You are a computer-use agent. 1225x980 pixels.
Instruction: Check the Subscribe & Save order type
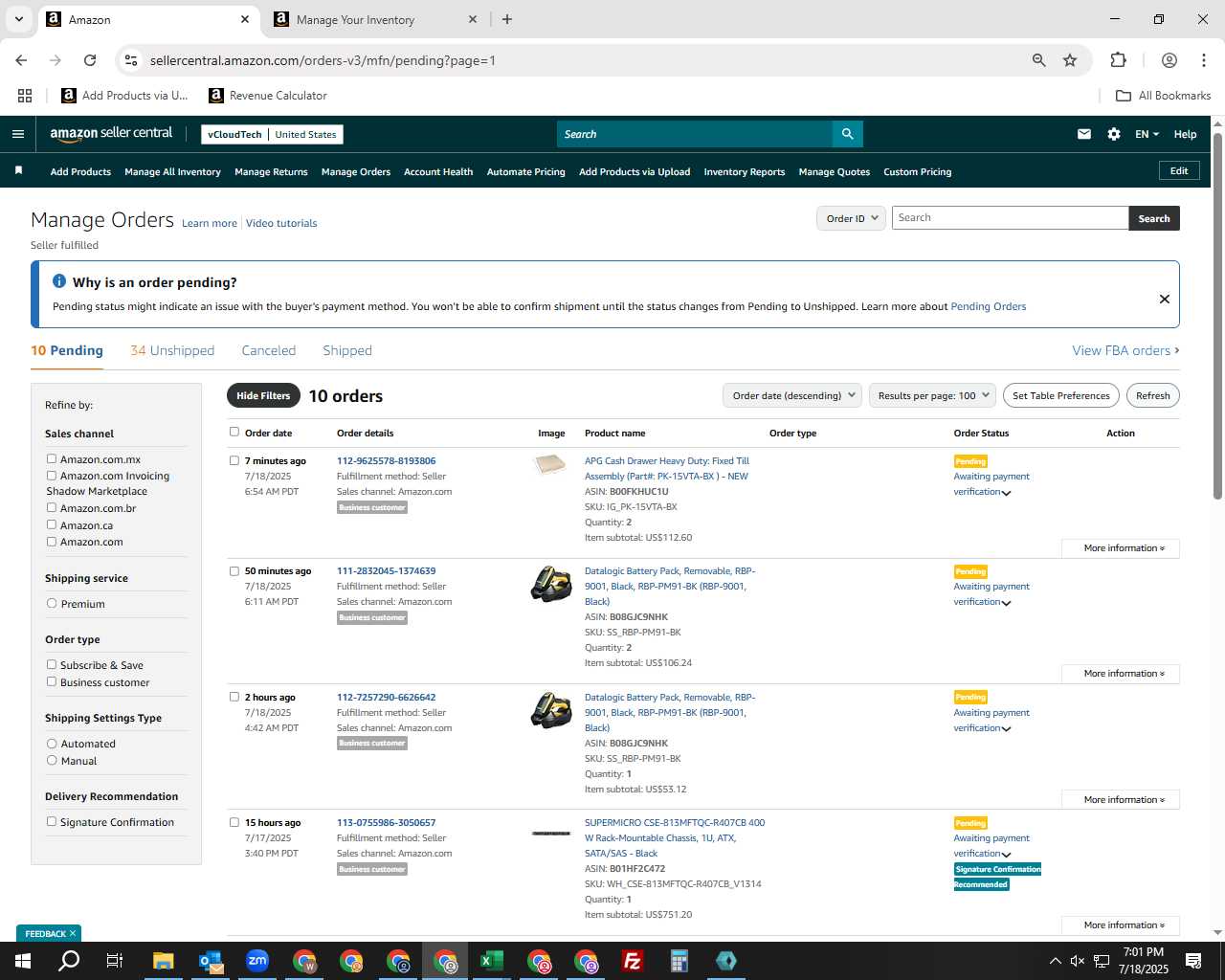click(52, 665)
